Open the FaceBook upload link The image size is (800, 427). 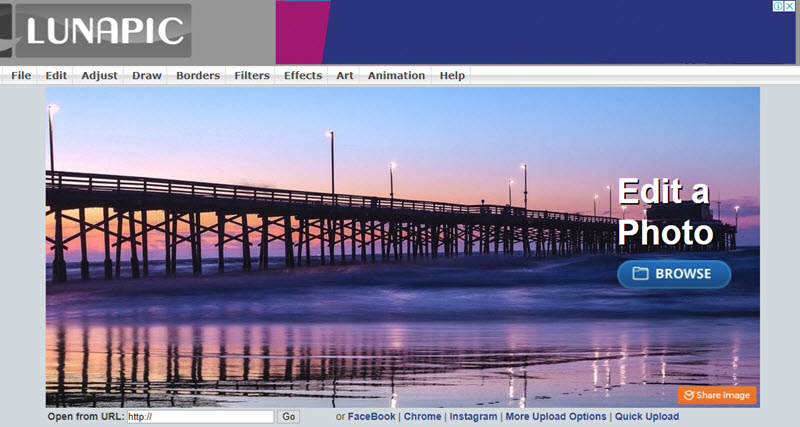(x=371, y=416)
